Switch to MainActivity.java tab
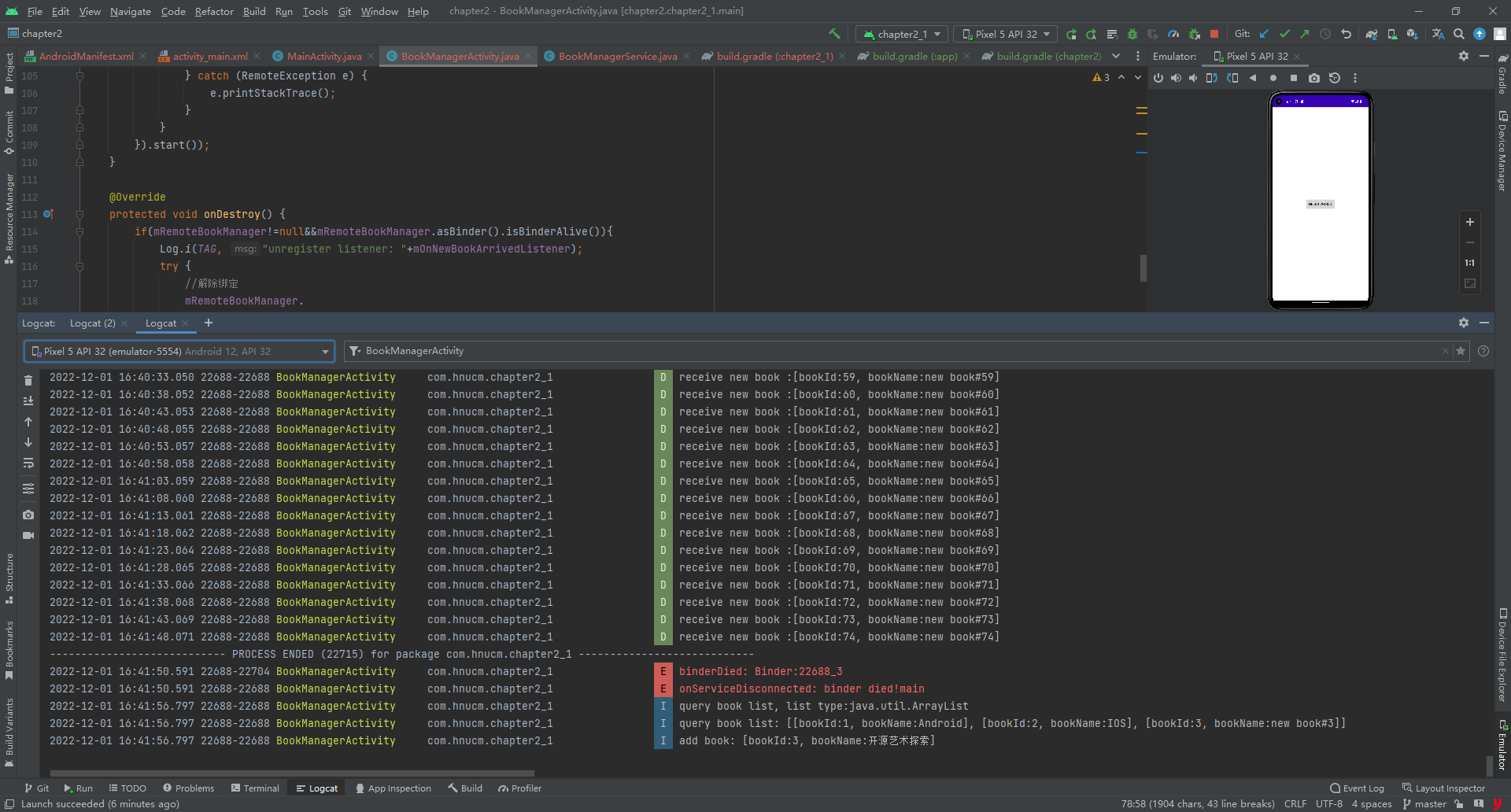This screenshot has width=1511, height=812. click(x=324, y=56)
